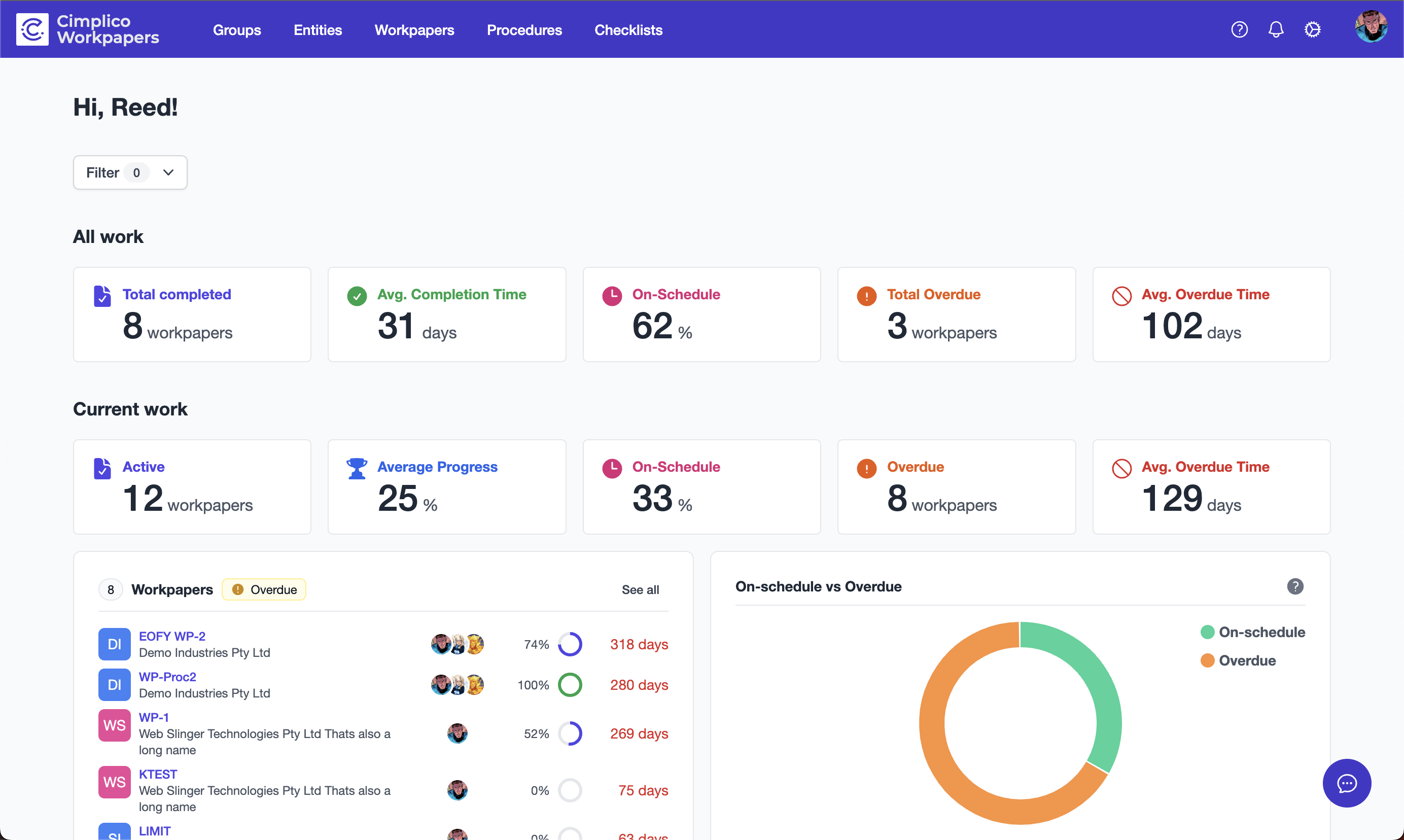
Task: Click the Current work On-Schedule clock icon
Action: [612, 469]
